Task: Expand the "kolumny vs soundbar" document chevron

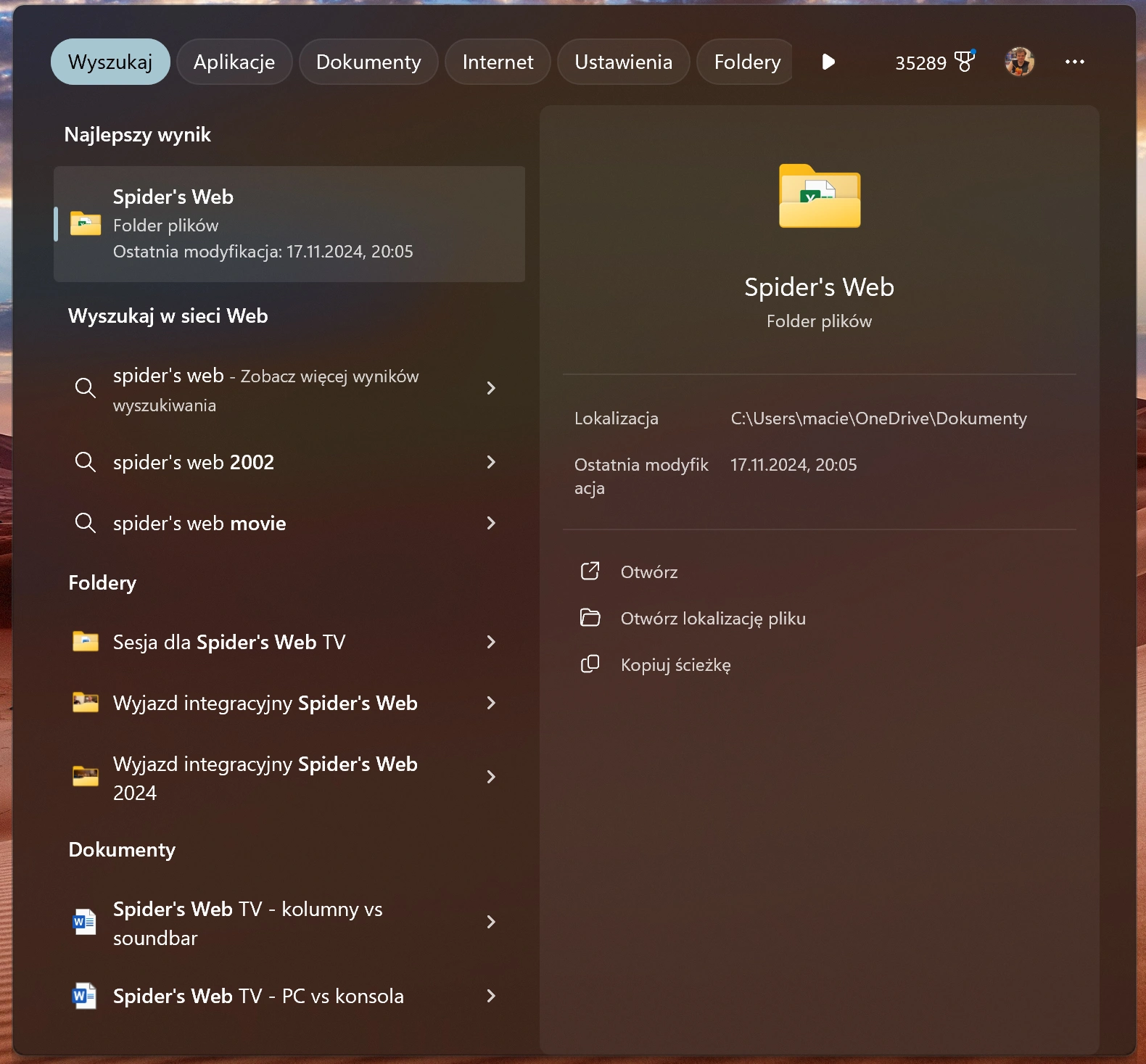Action: coord(491,922)
